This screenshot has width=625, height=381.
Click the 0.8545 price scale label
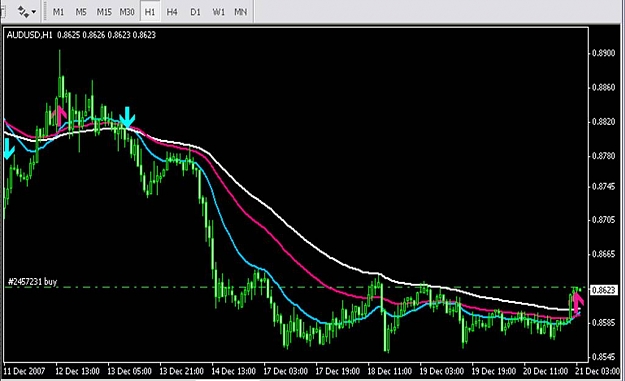(603, 356)
